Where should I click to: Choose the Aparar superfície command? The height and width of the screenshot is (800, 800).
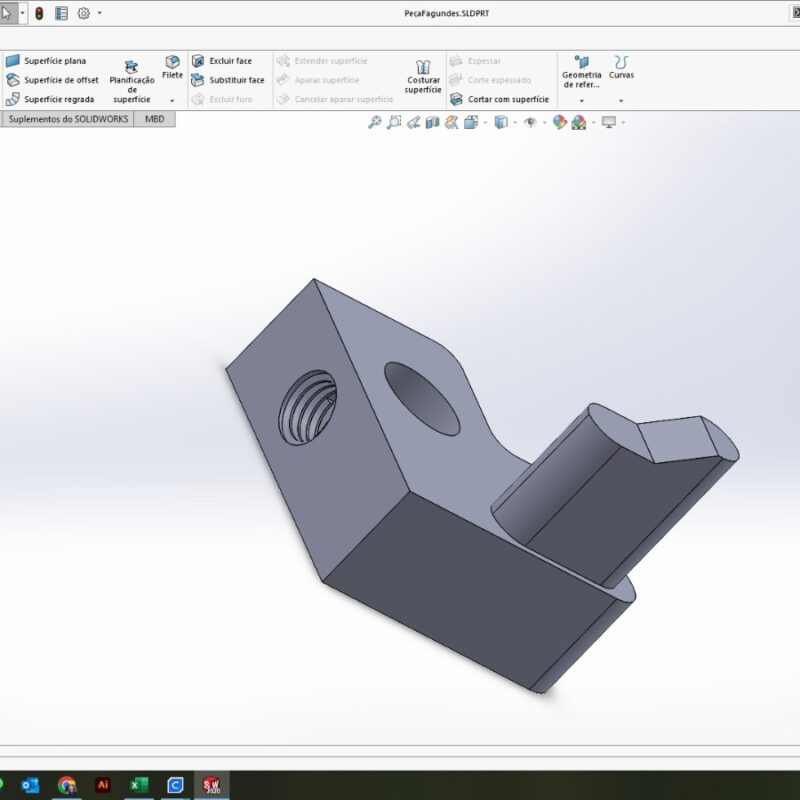[318, 80]
